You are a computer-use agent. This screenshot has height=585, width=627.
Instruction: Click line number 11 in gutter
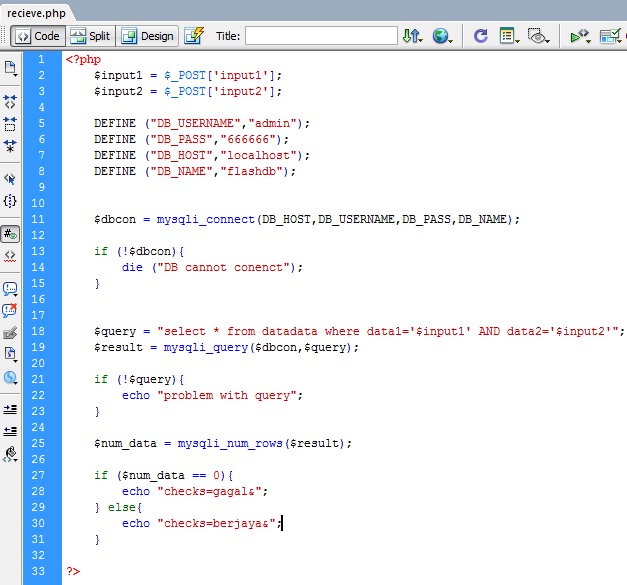[38, 219]
